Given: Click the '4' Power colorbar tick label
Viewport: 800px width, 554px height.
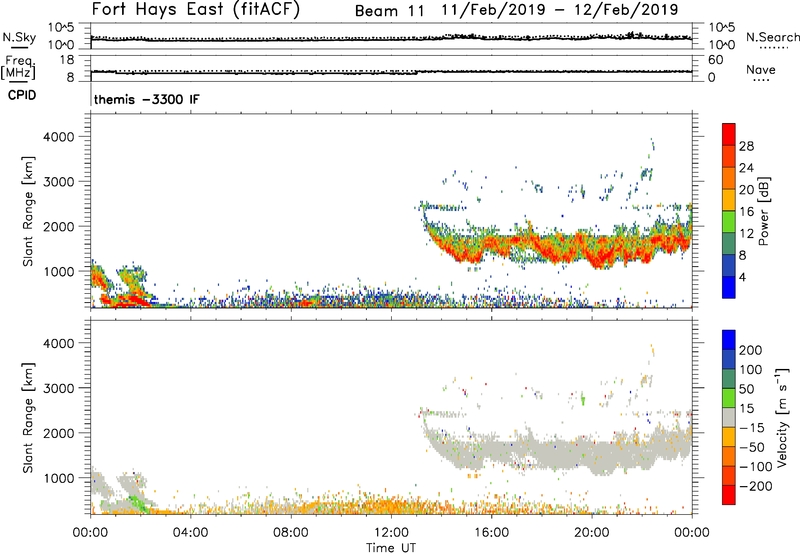Looking at the screenshot, I should (742, 277).
